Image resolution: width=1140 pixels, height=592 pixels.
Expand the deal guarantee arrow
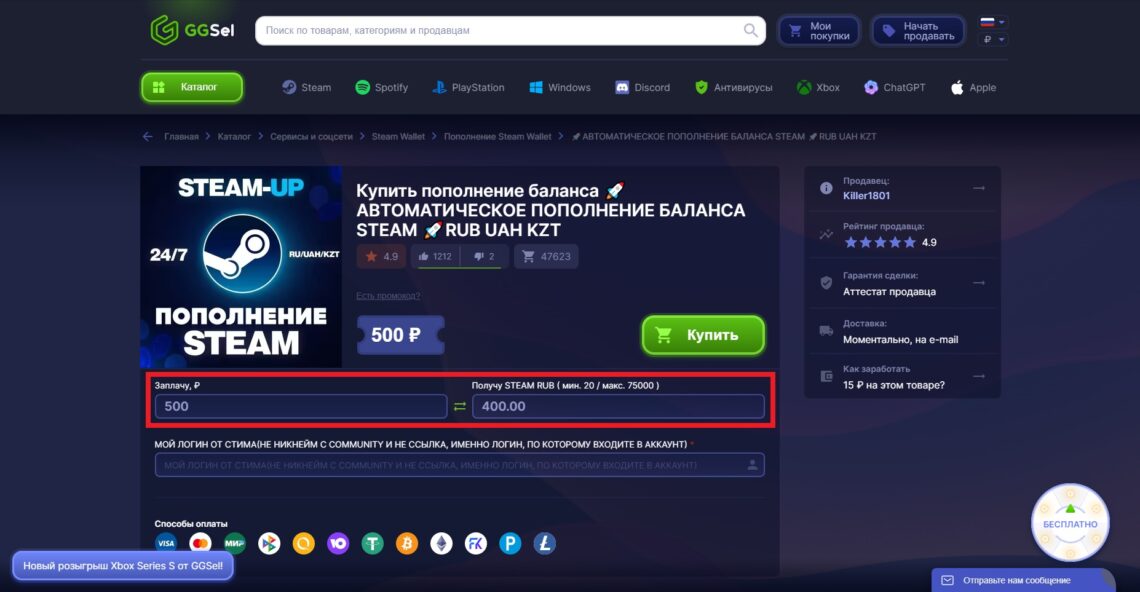979,283
